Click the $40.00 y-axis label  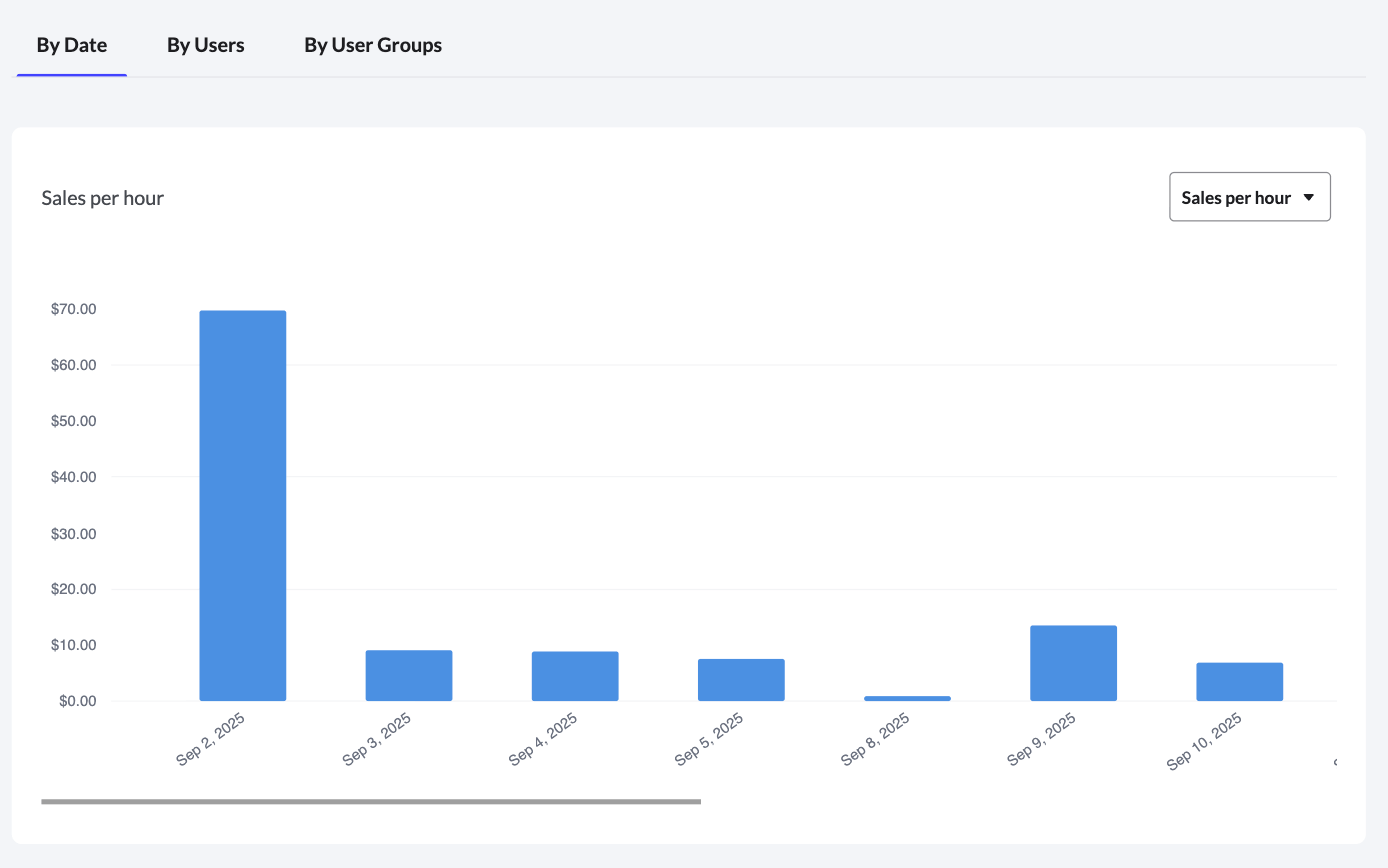pyautogui.click(x=73, y=477)
